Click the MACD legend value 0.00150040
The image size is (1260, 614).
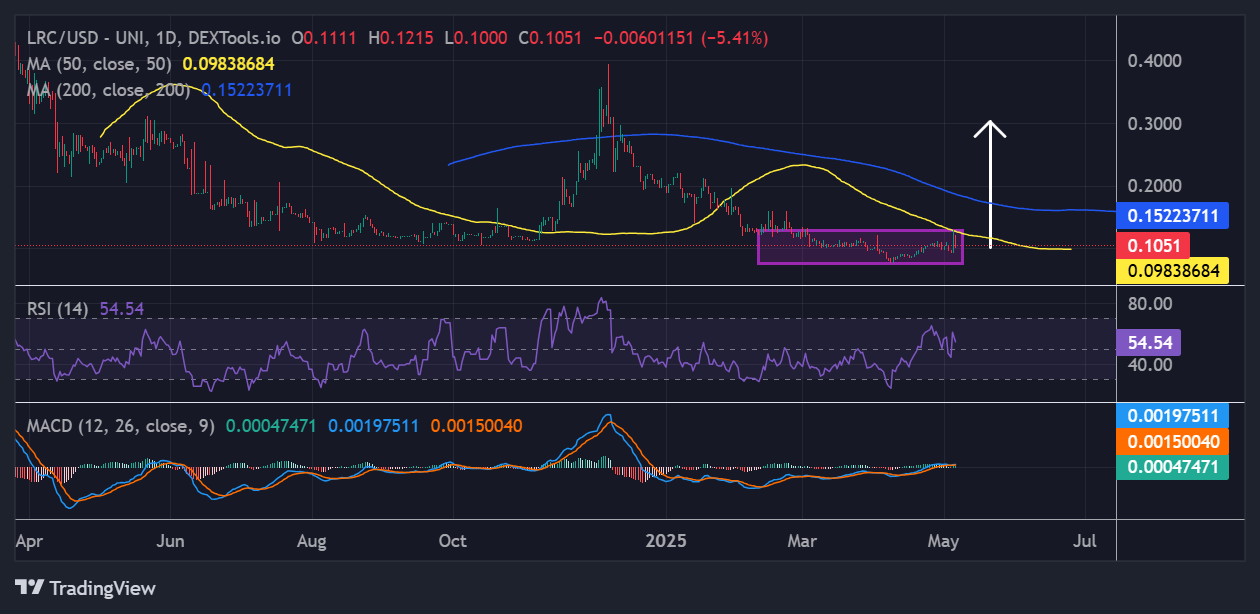(x=476, y=426)
